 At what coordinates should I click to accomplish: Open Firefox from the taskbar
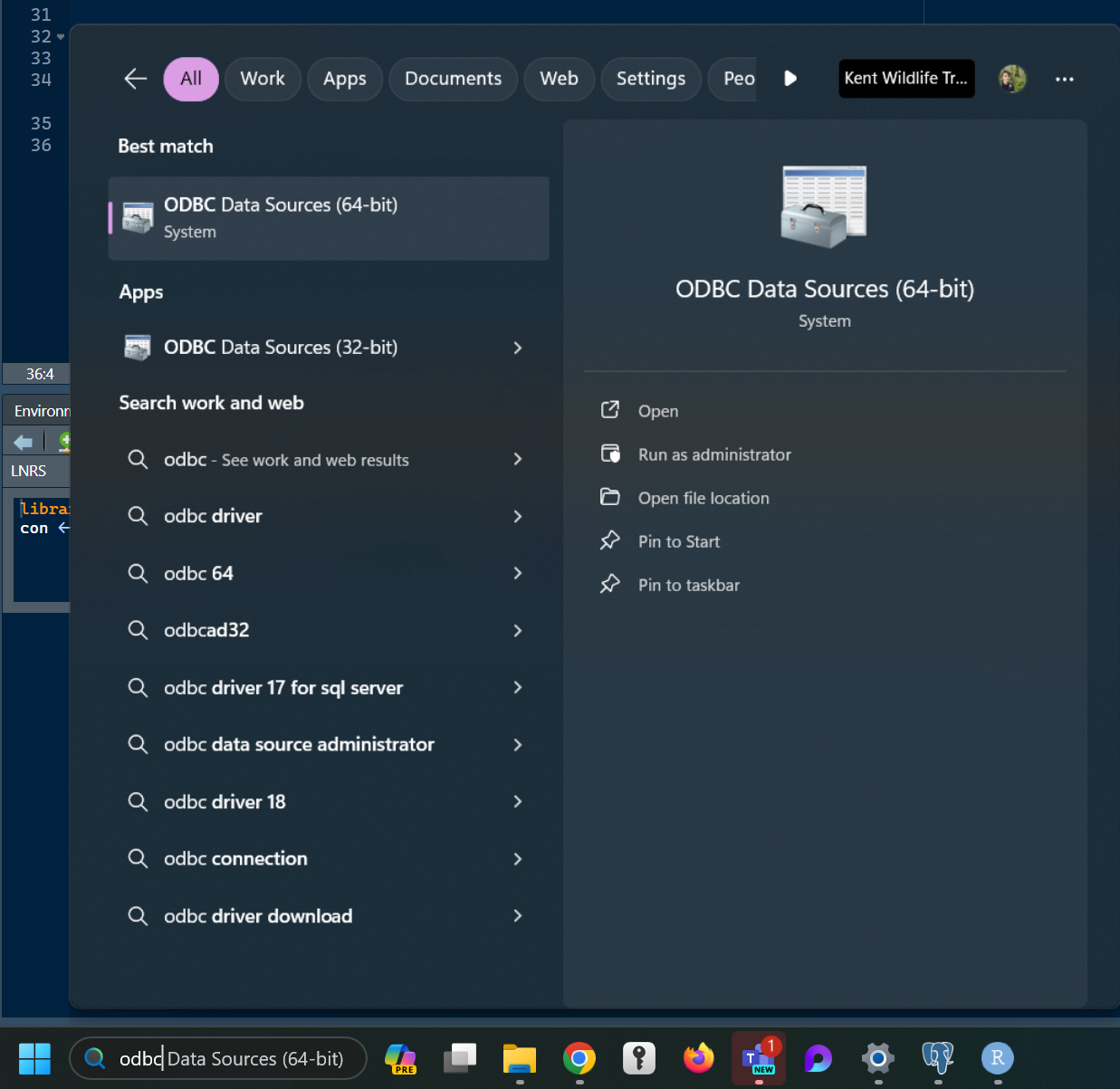click(x=698, y=1057)
